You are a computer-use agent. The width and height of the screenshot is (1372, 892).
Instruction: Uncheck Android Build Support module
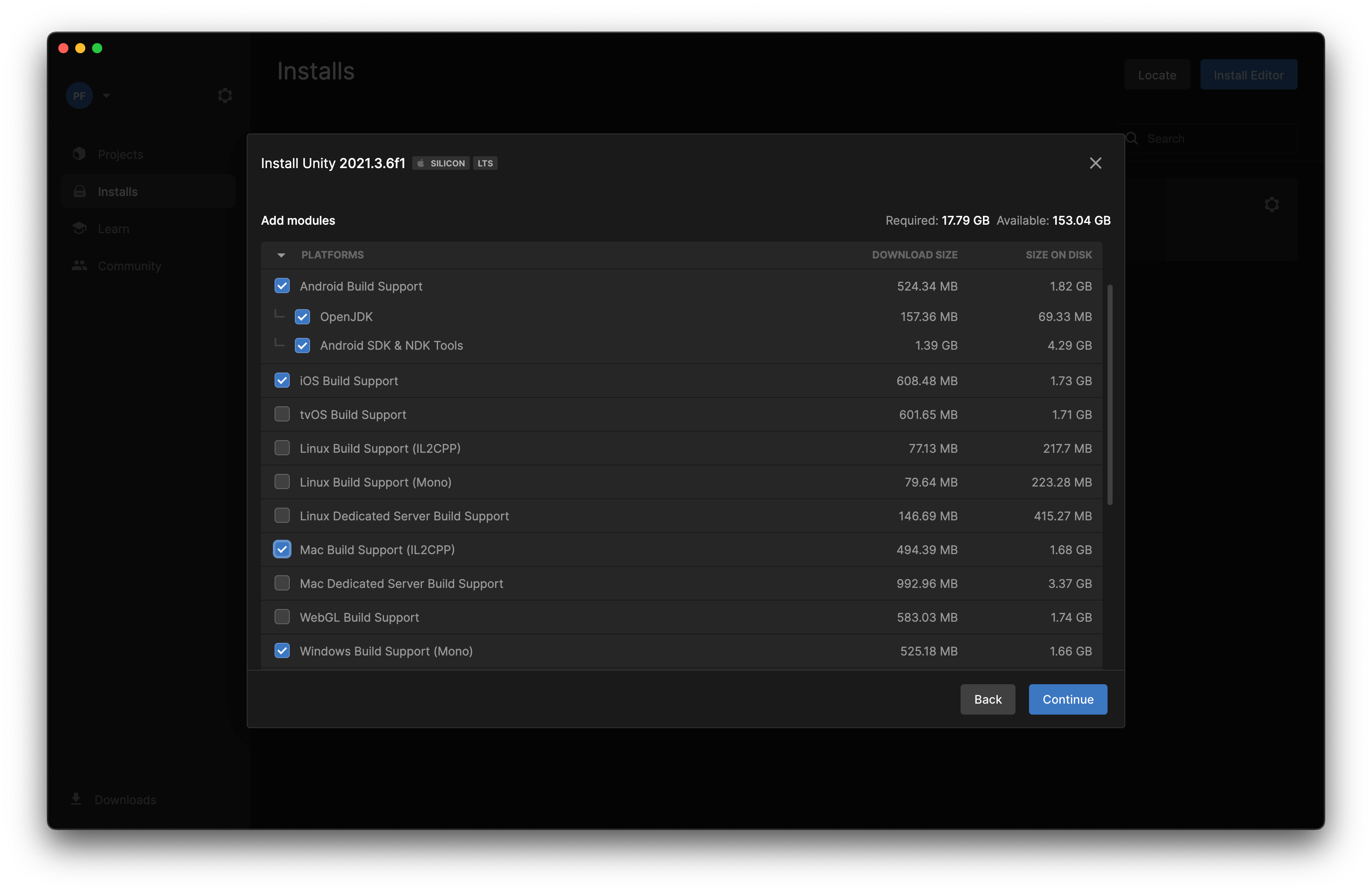point(282,286)
